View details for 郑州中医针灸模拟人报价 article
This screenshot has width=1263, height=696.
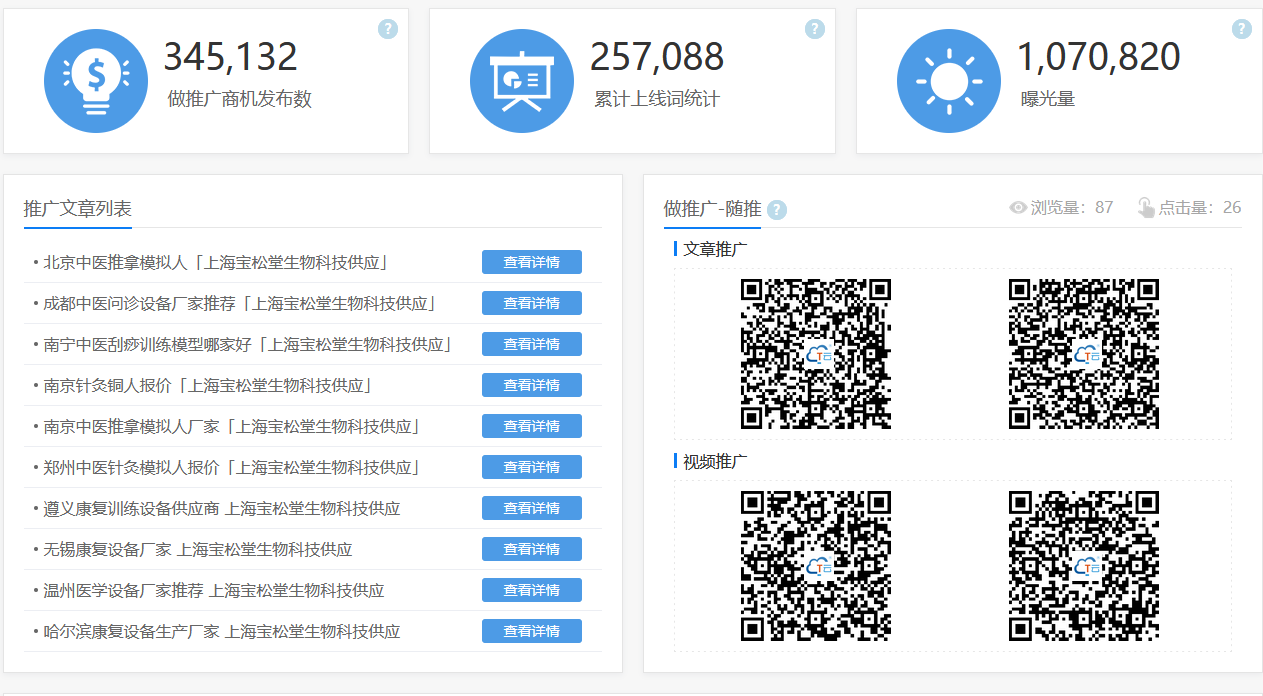[x=532, y=467]
